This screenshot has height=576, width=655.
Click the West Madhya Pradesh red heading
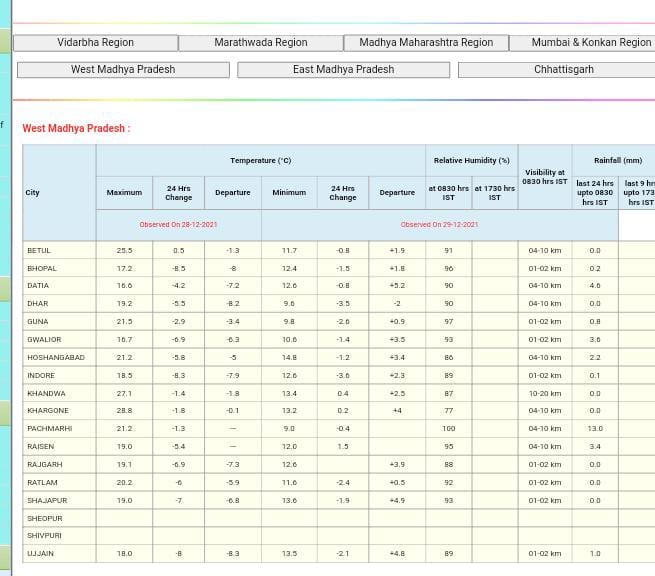(76, 128)
